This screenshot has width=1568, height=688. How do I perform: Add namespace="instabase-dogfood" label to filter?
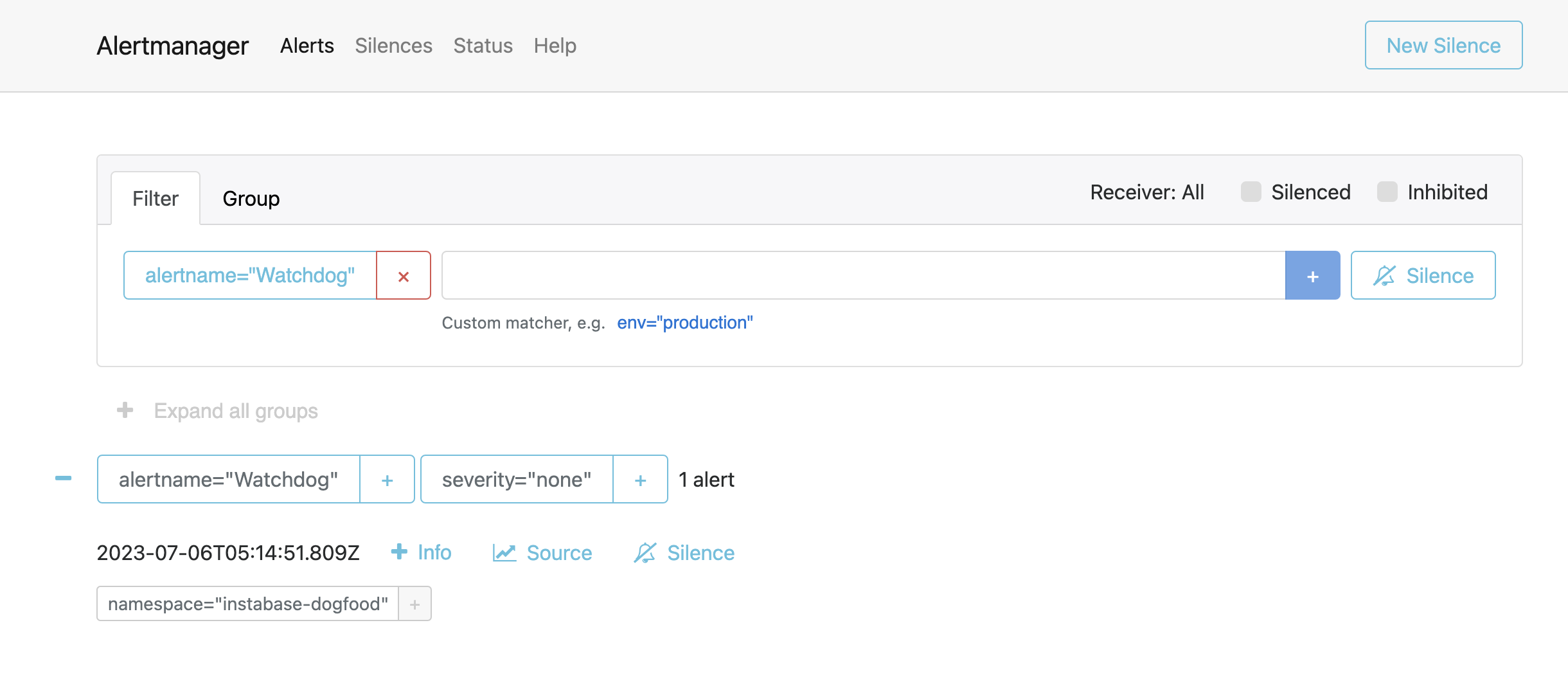click(x=414, y=603)
